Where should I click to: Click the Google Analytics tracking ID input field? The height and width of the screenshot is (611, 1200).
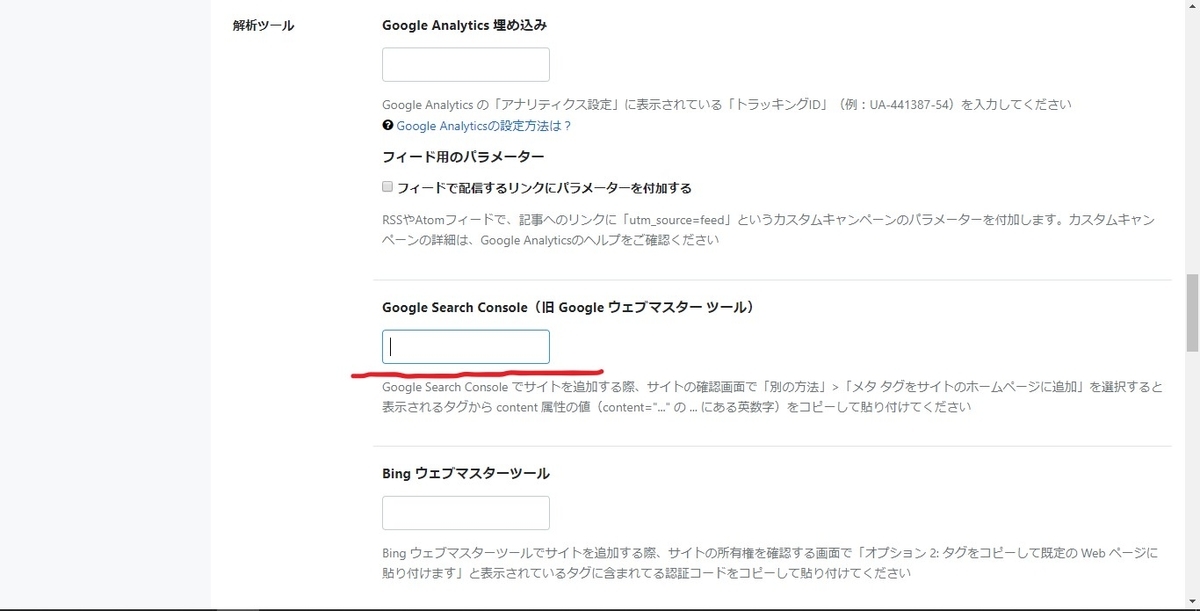tap(466, 65)
